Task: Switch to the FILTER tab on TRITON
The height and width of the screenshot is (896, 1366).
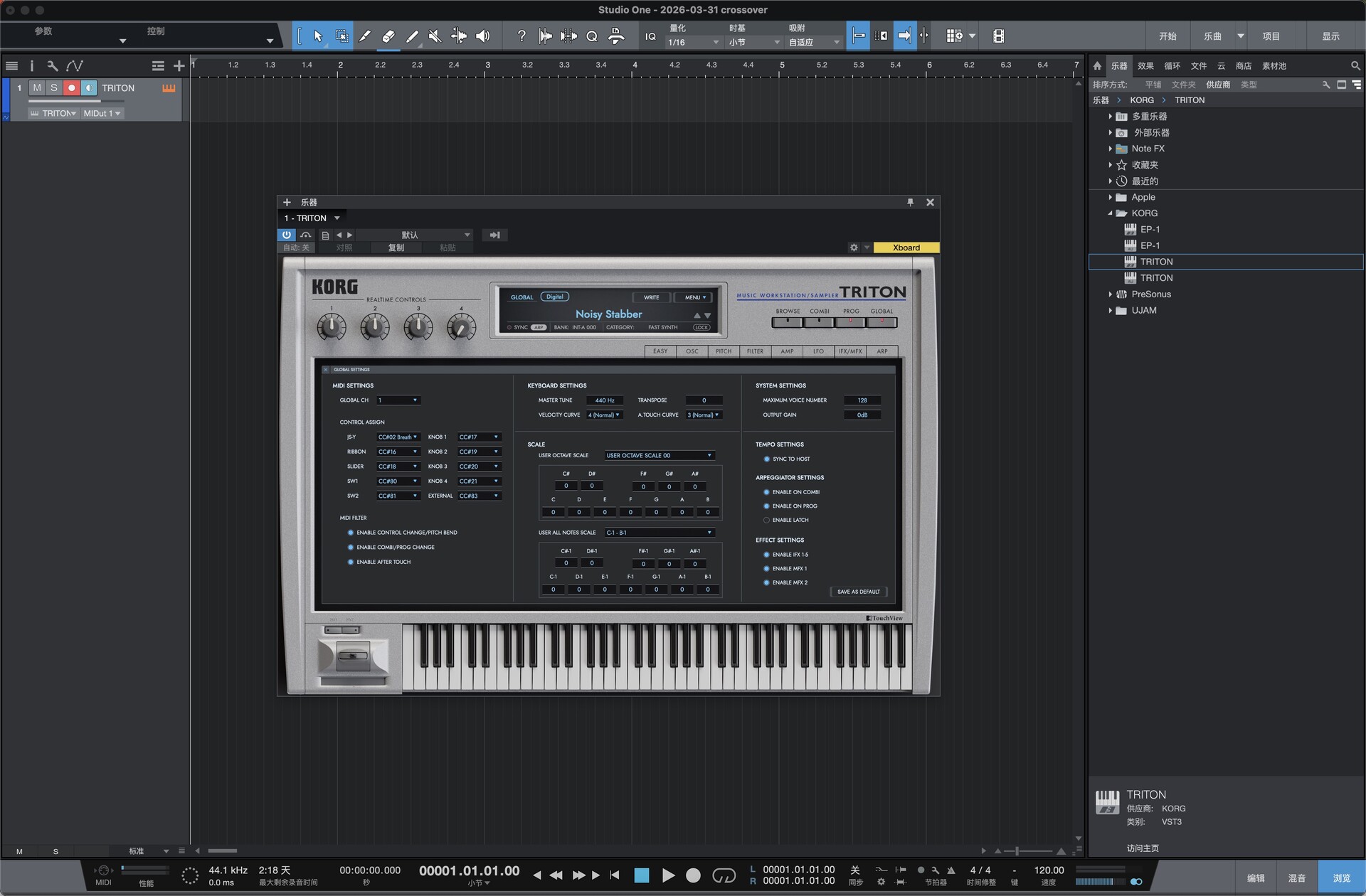Action: click(754, 351)
